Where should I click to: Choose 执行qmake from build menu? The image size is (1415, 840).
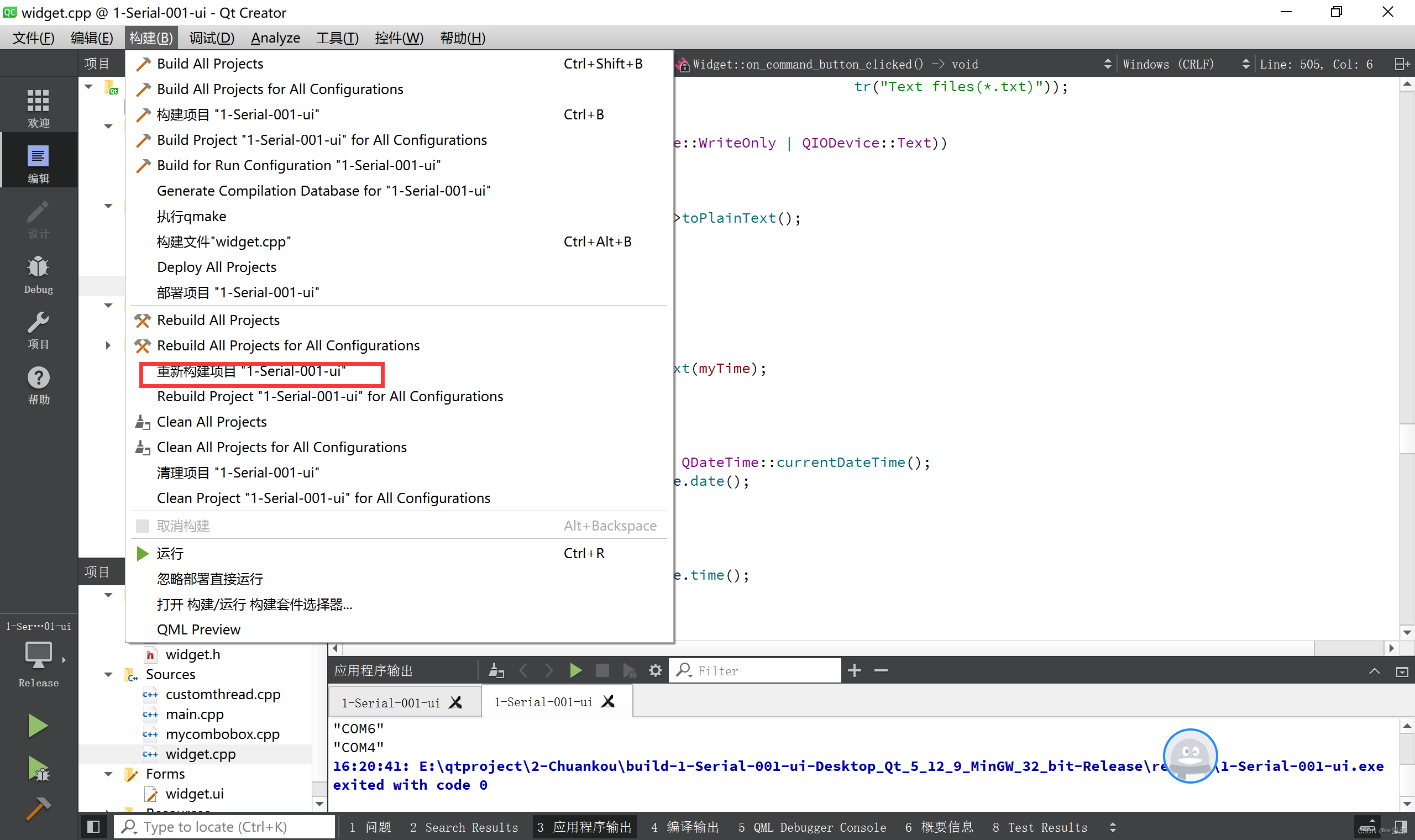pos(191,216)
